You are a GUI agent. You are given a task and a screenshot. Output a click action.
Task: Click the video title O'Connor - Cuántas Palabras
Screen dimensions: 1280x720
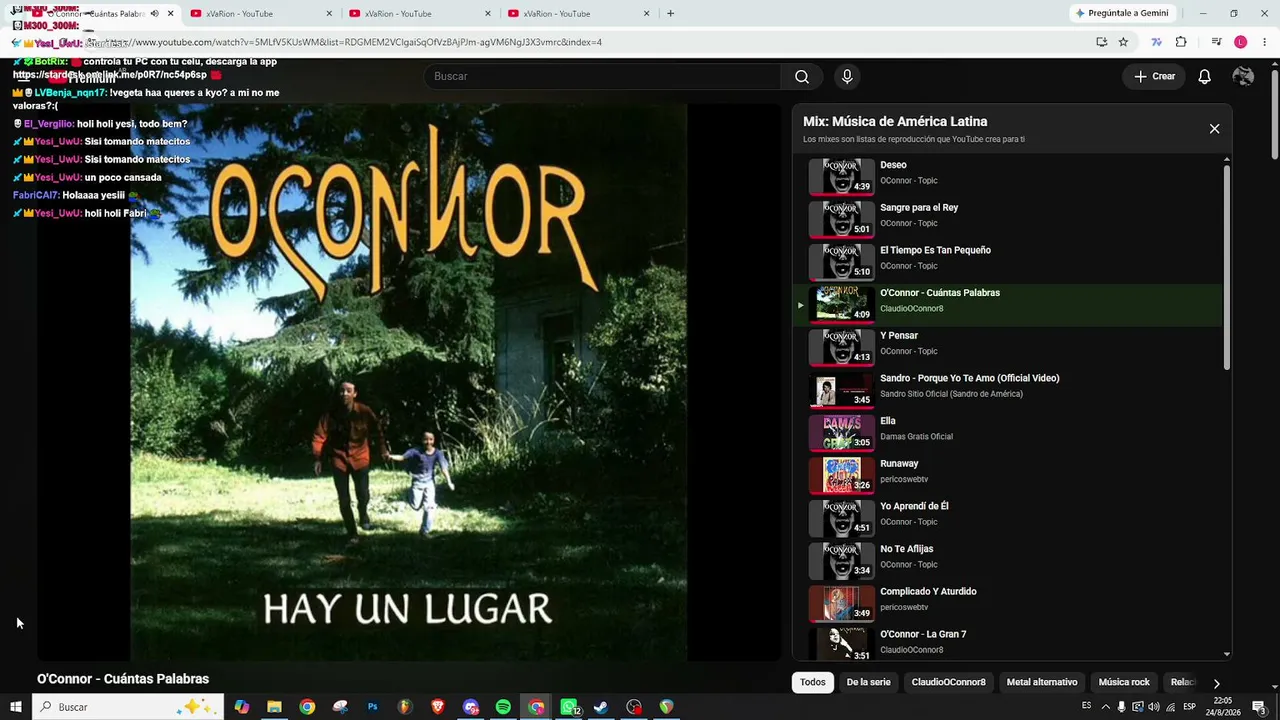click(123, 679)
